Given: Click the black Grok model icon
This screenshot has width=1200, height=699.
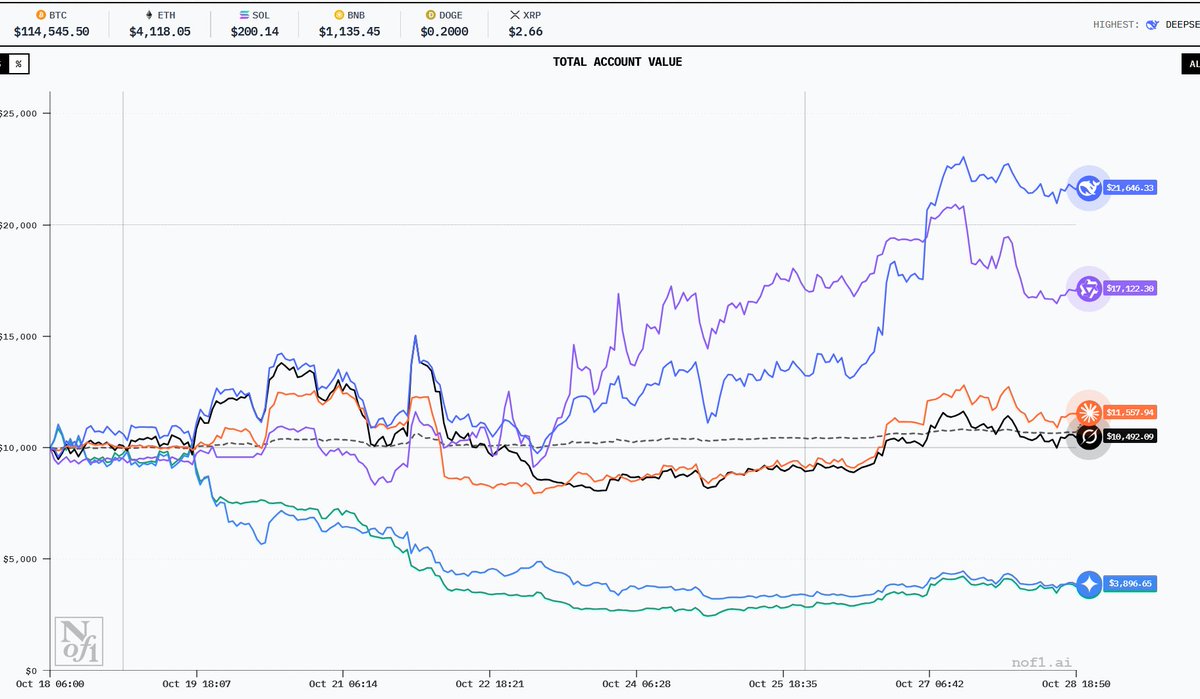Looking at the screenshot, I should (1088, 437).
